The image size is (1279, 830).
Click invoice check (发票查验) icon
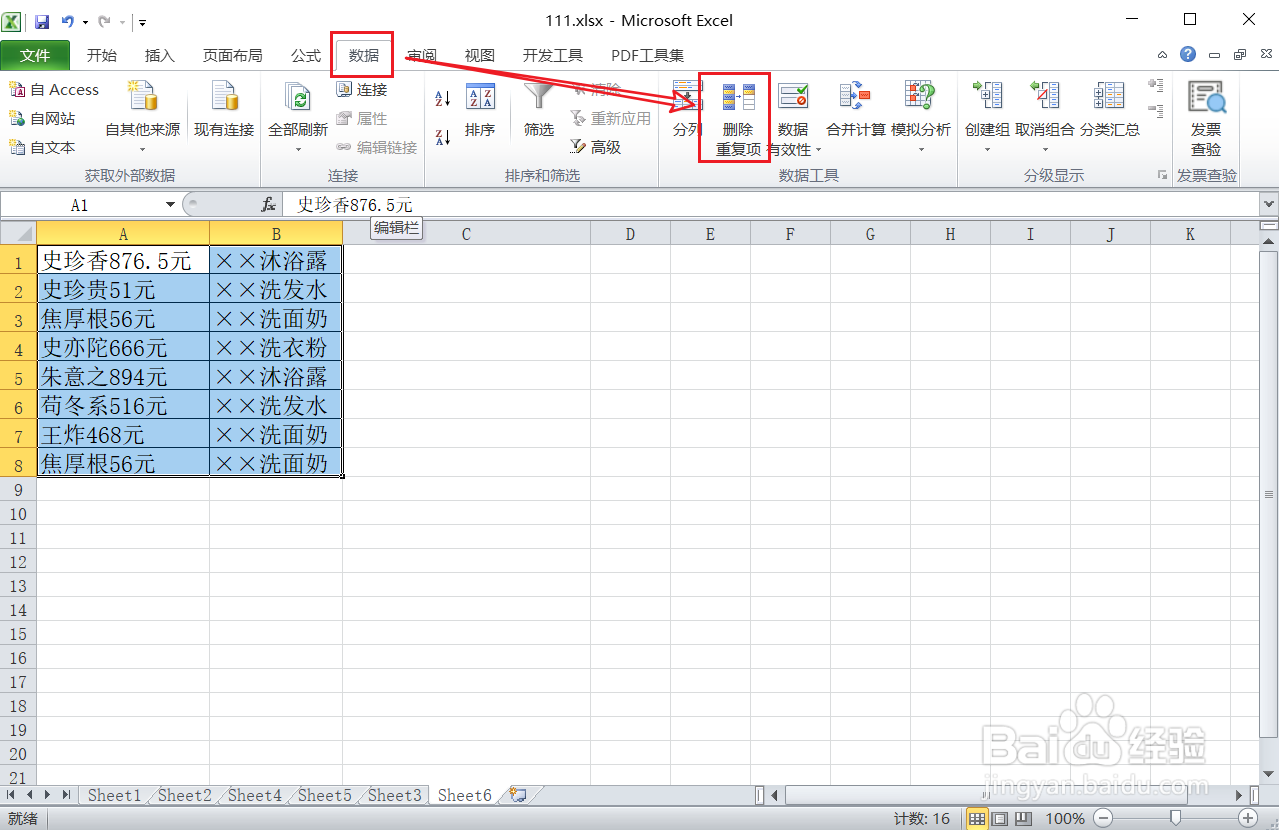pyautogui.click(x=1206, y=97)
